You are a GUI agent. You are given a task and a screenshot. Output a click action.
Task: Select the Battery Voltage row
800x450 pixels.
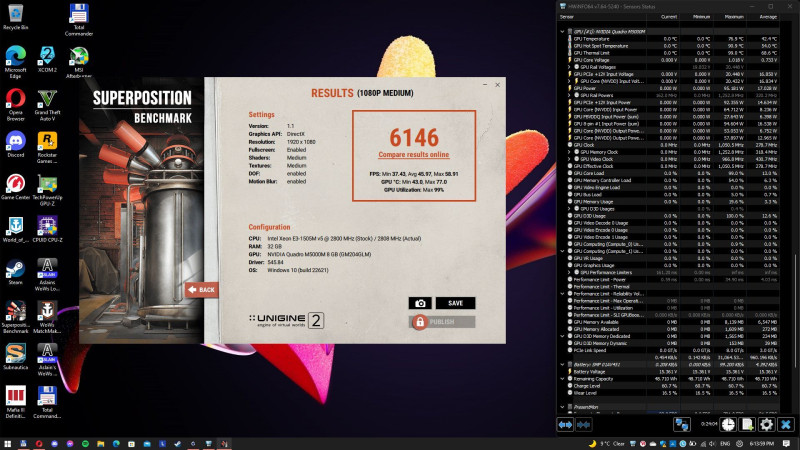pos(673,371)
